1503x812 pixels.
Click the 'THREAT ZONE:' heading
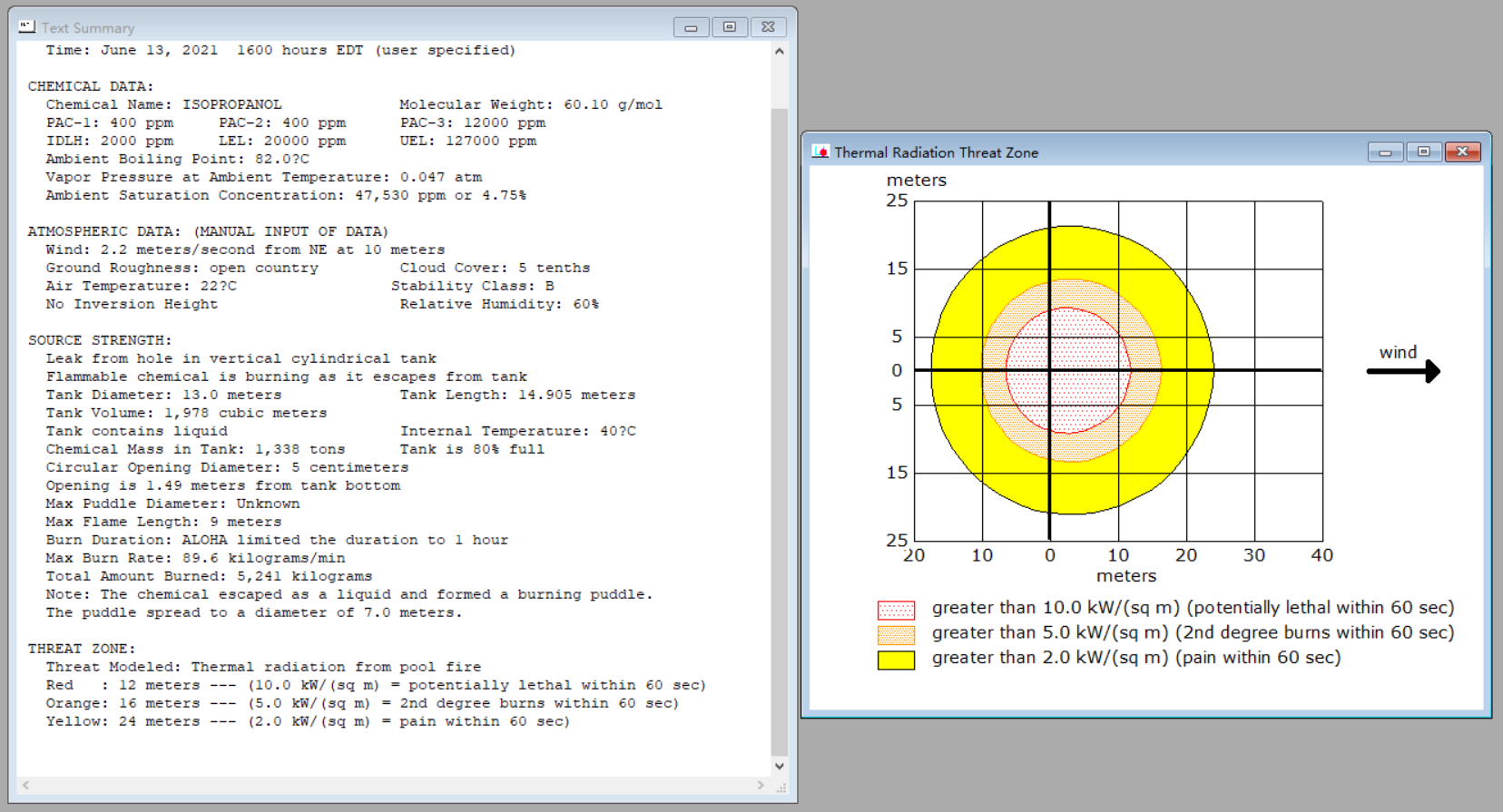[x=82, y=649]
